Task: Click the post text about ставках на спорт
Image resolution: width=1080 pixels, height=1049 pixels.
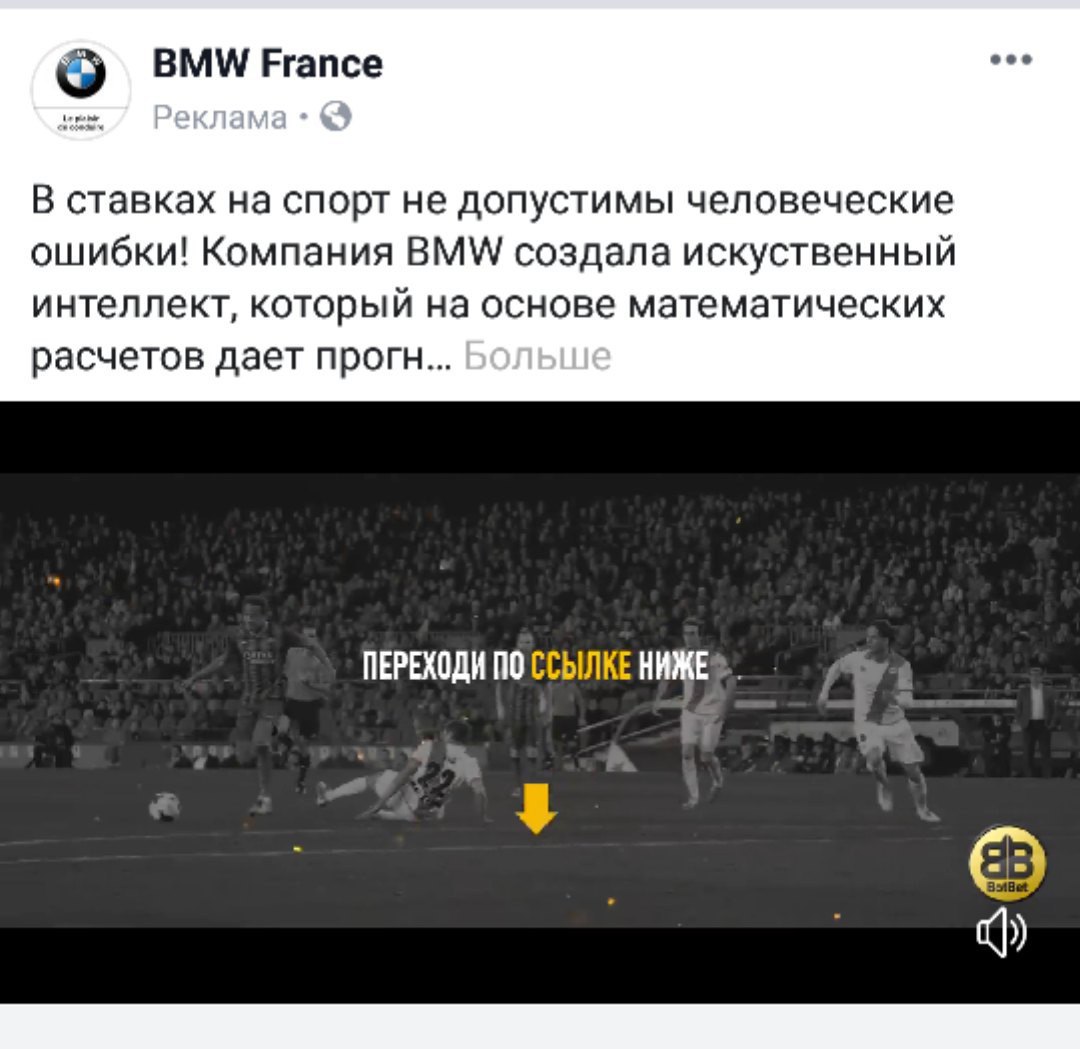Action: click(x=493, y=278)
